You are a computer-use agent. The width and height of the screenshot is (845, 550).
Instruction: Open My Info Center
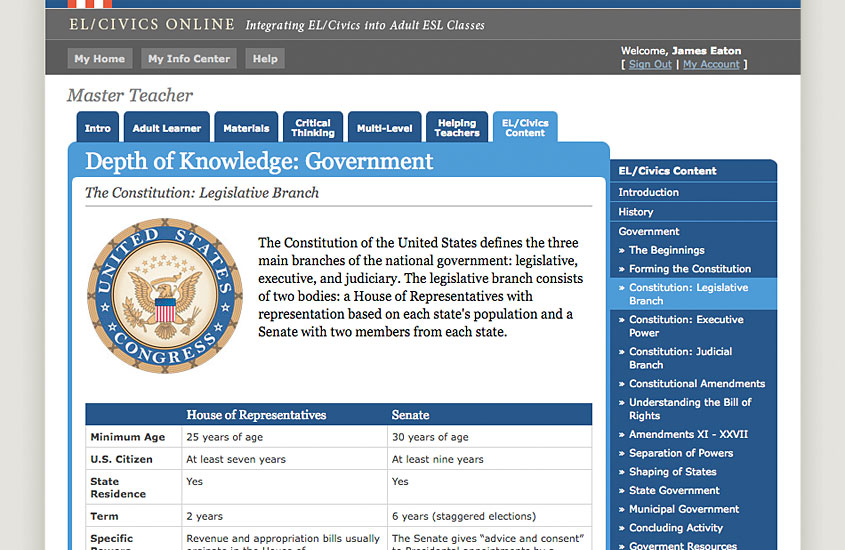189,59
